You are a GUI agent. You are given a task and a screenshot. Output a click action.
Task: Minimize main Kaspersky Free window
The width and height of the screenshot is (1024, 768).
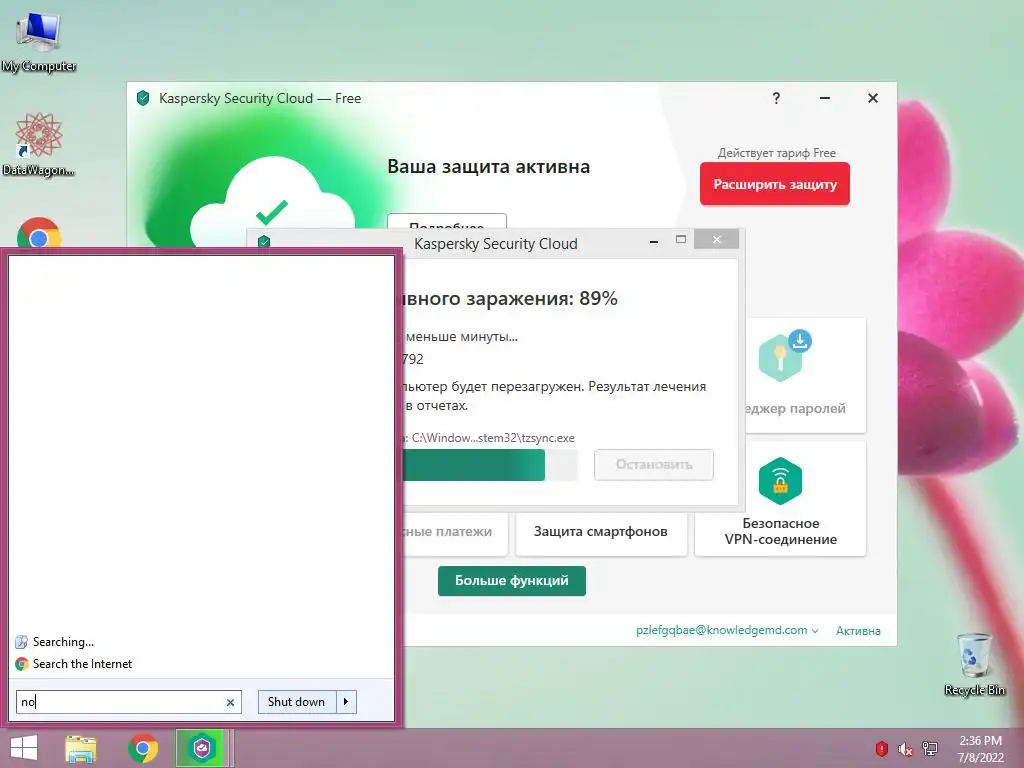coord(825,98)
